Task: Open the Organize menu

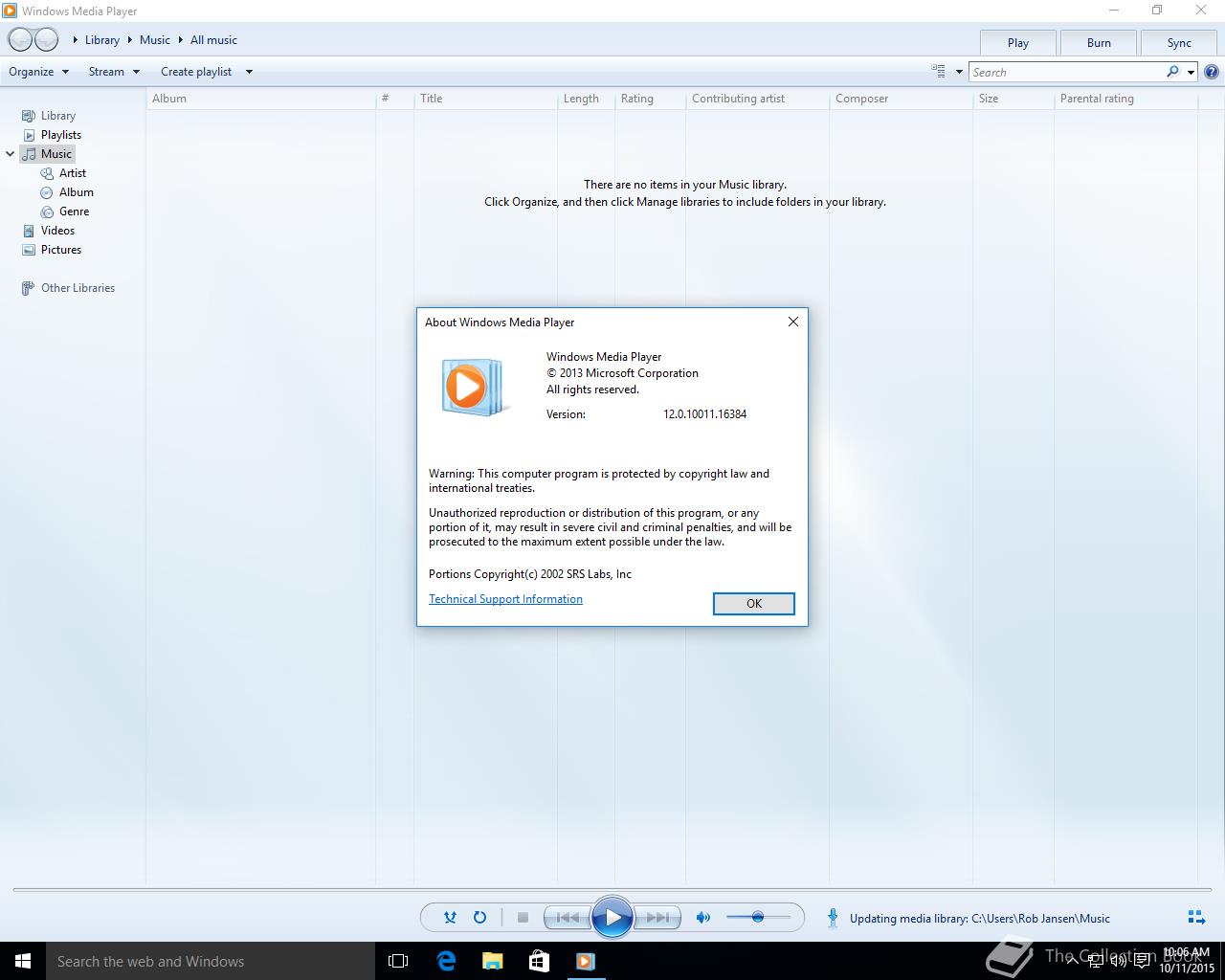Action: (39, 72)
